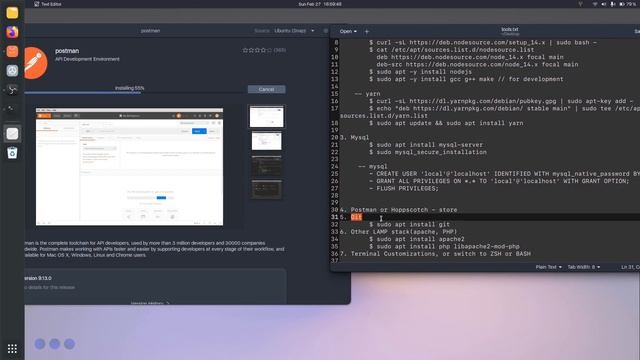Image resolution: width=640 pixels, height=360 pixels.
Task: Click the 'Version 9.13.0' text in Software
Action: 38,278
